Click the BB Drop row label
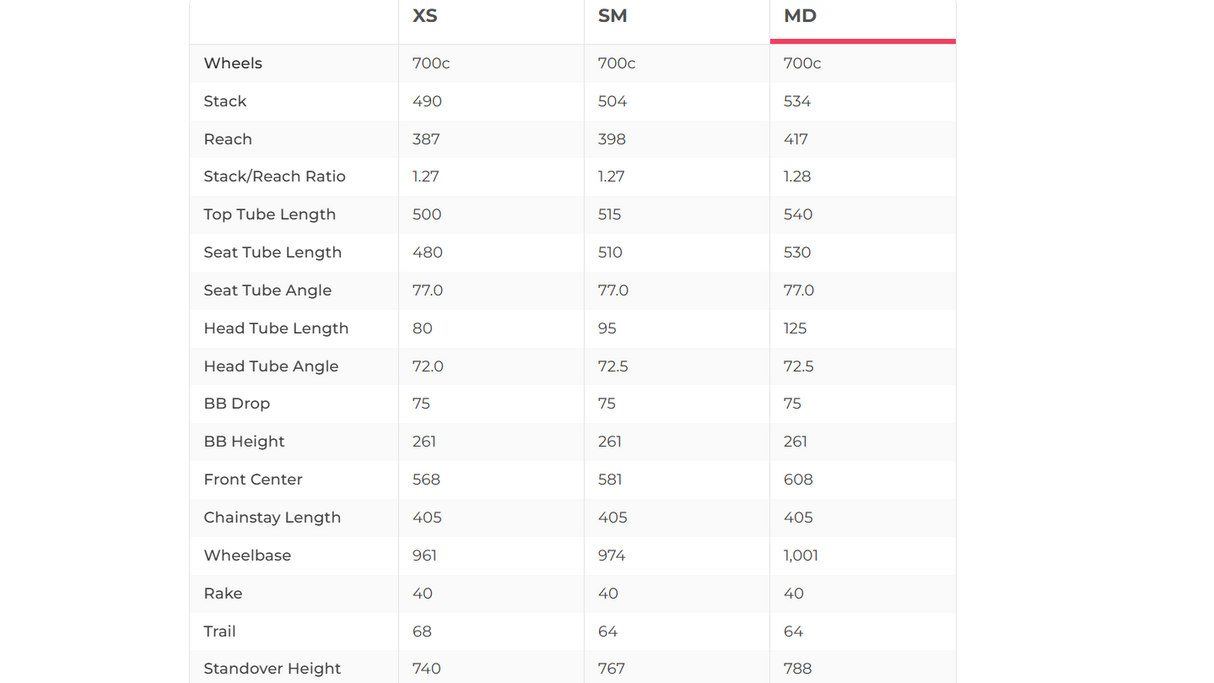The width and height of the screenshot is (1214, 683). (x=236, y=403)
